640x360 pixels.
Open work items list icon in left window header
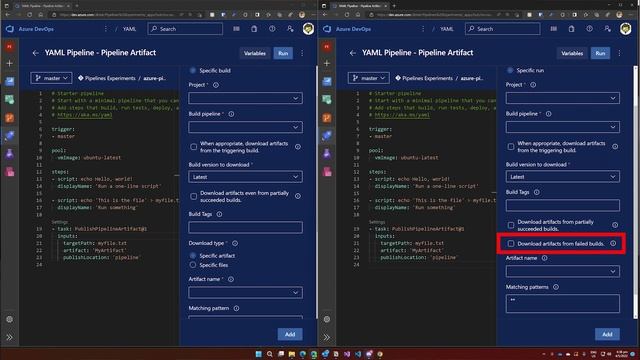coord(236,29)
